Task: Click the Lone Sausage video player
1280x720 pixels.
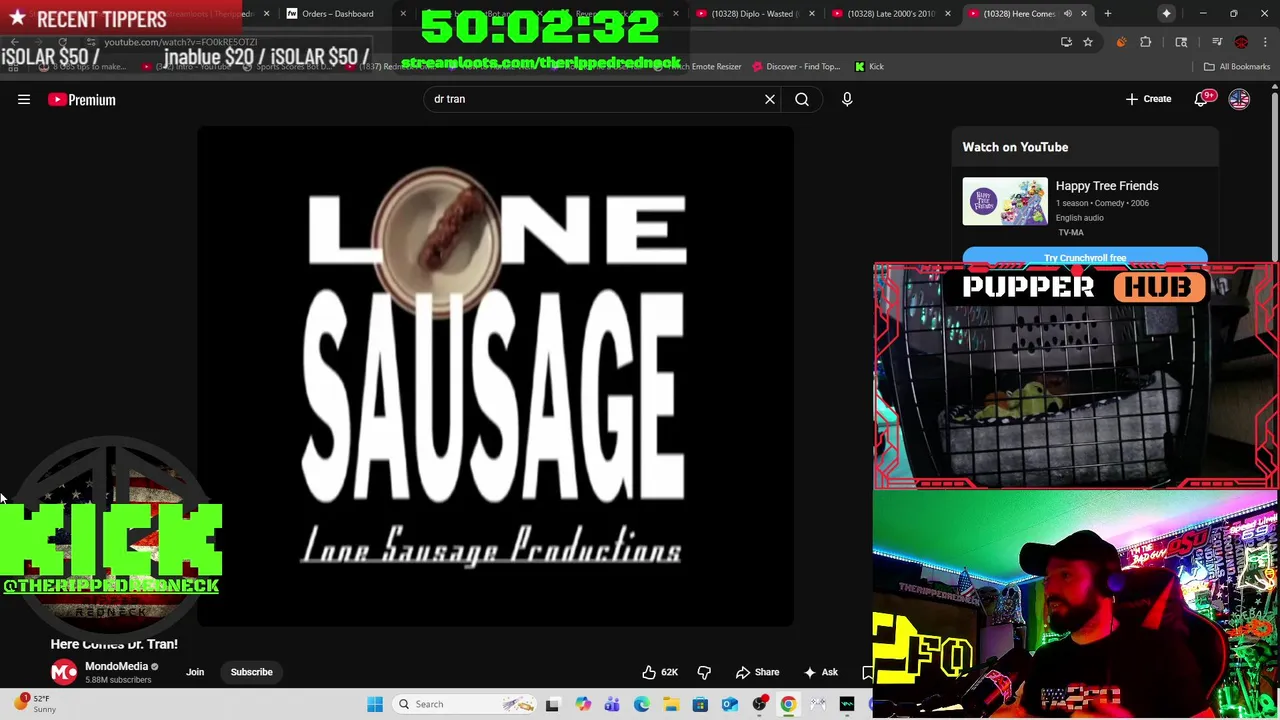Action: coord(495,375)
